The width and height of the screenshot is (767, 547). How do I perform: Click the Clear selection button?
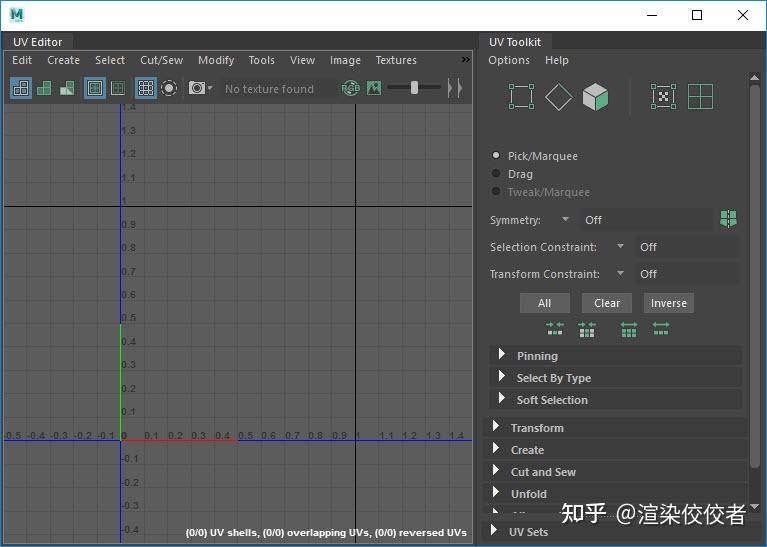click(607, 303)
